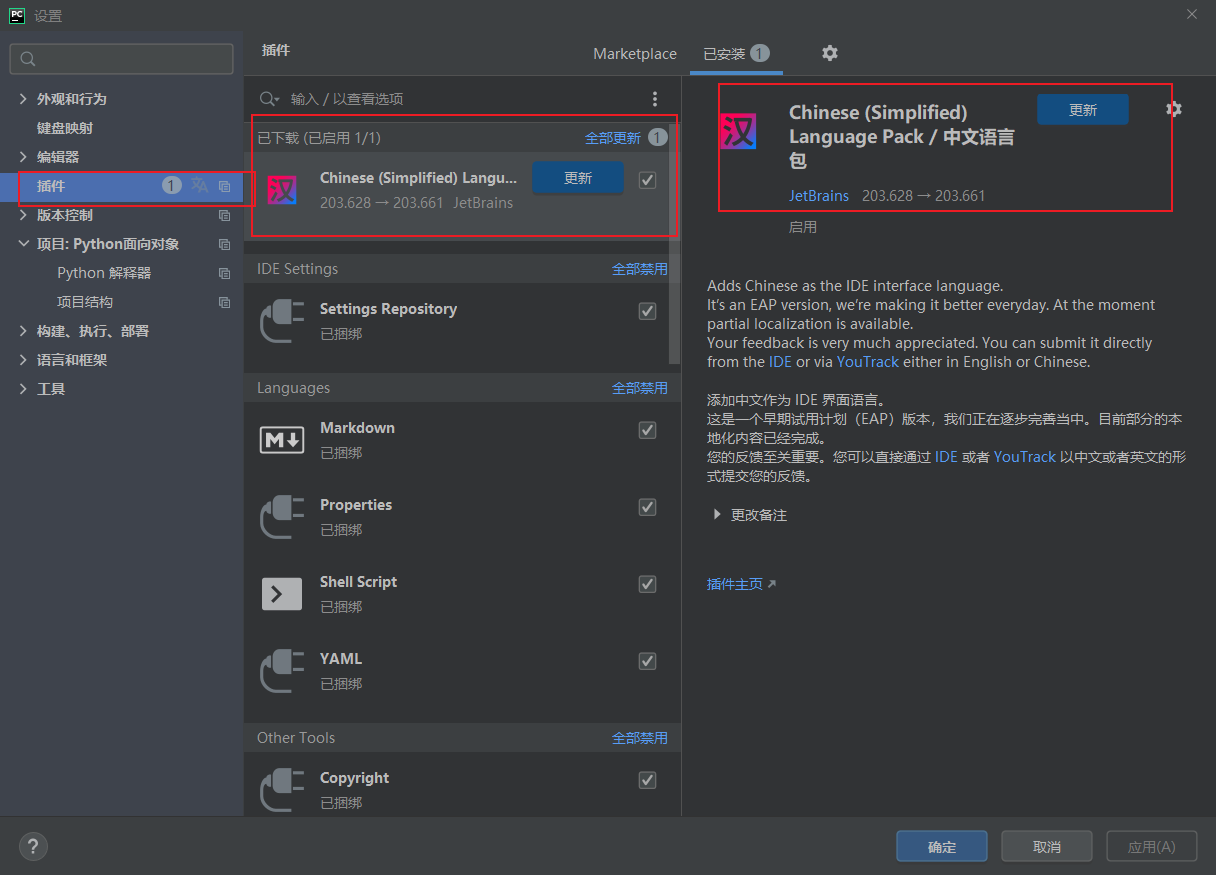Click the help question mark button
The image size is (1216, 875).
tap(33, 846)
